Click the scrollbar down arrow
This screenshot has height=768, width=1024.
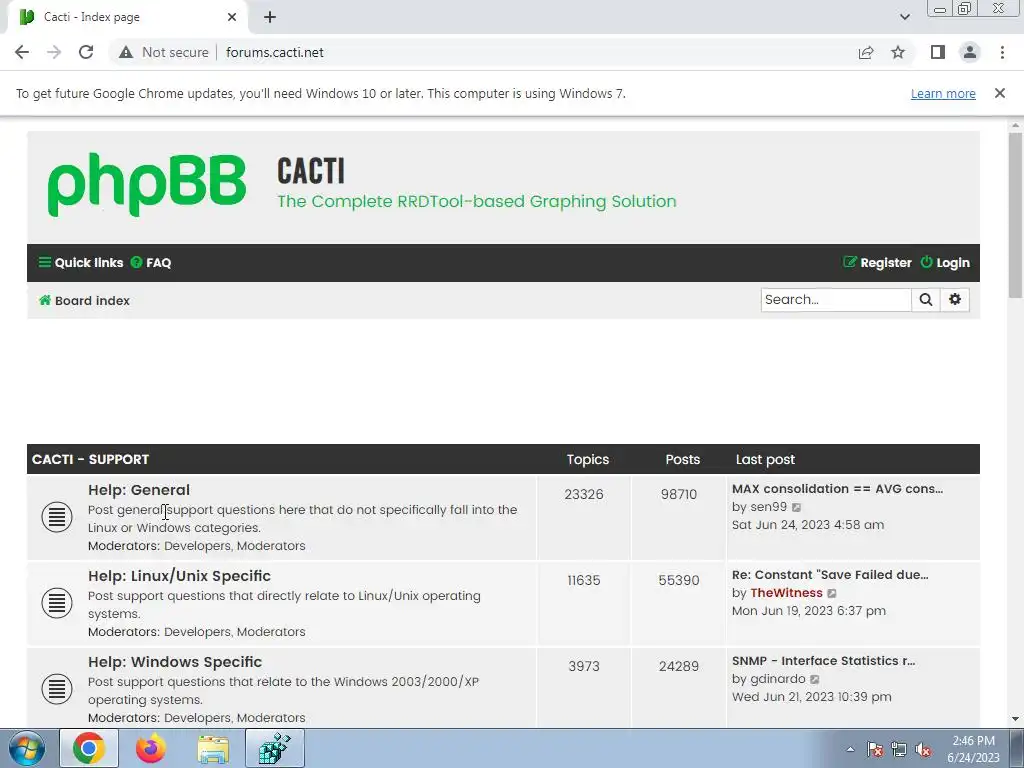point(1015,719)
